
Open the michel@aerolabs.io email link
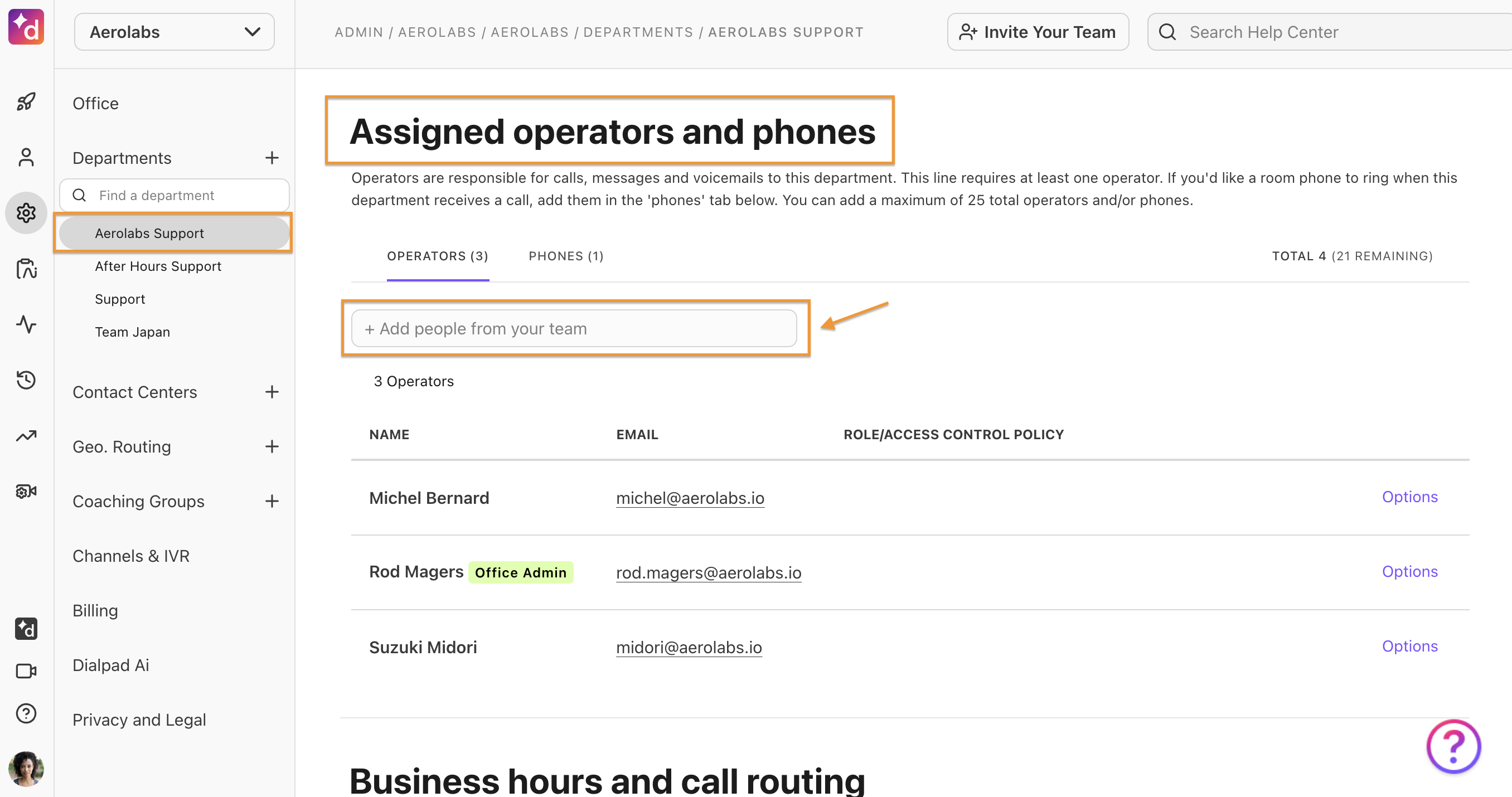pos(690,498)
